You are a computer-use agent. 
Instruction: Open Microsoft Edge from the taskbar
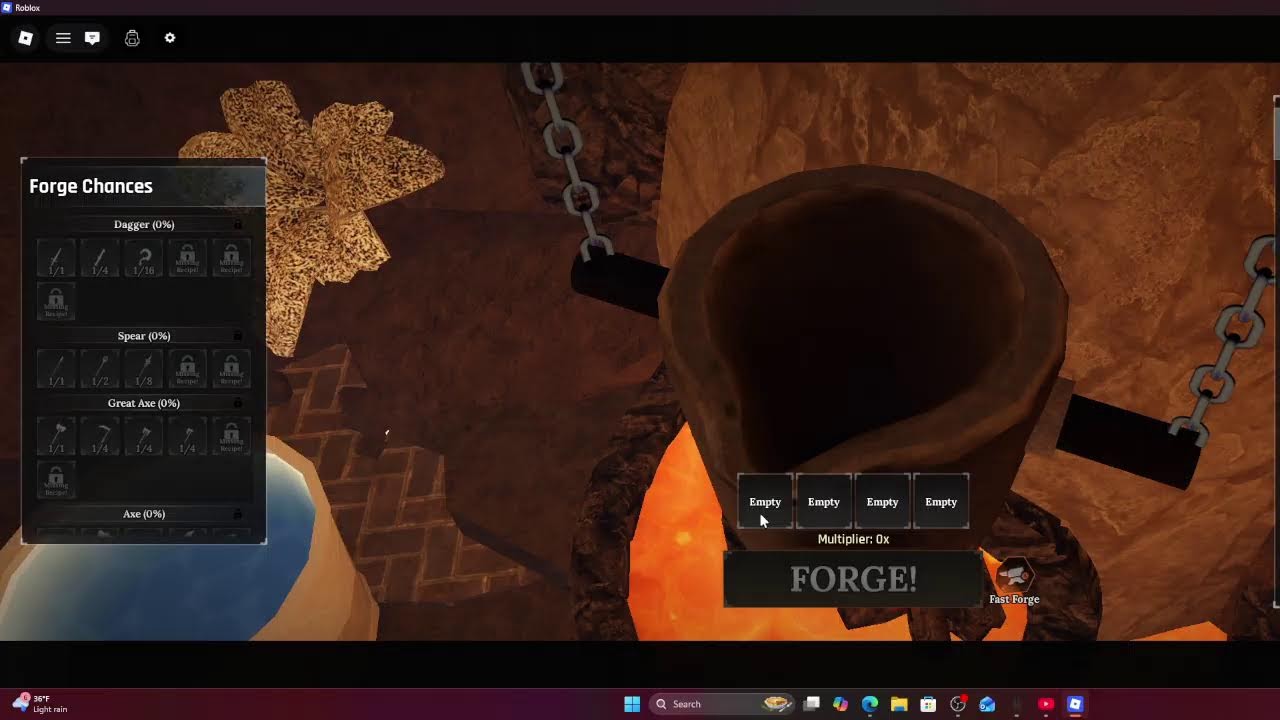870,704
